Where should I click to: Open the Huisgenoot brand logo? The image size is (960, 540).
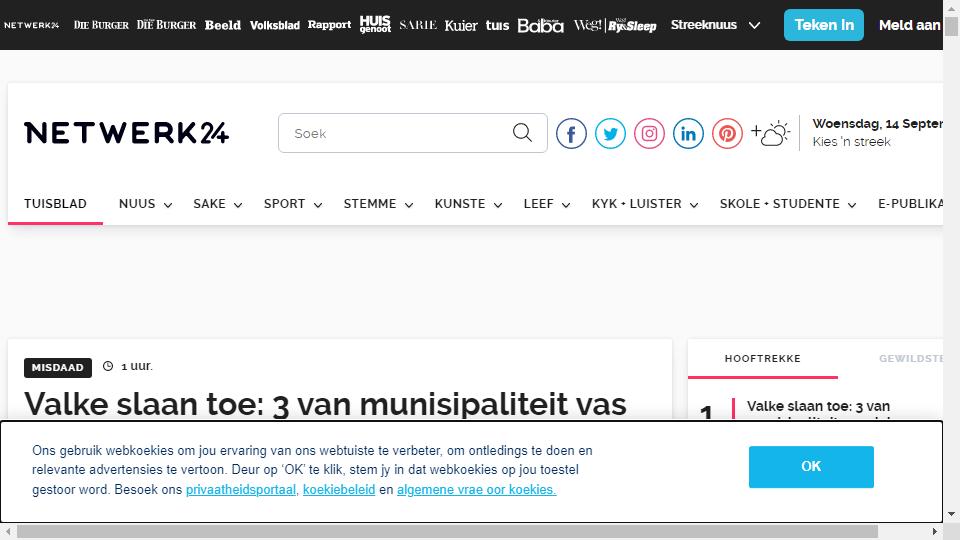375,24
